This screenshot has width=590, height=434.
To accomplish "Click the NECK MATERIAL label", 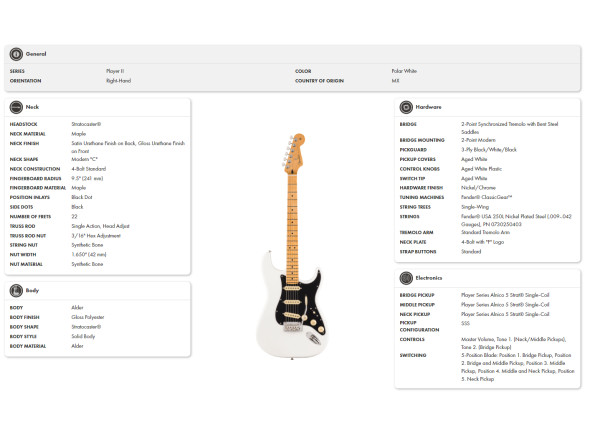I will coord(27,134).
